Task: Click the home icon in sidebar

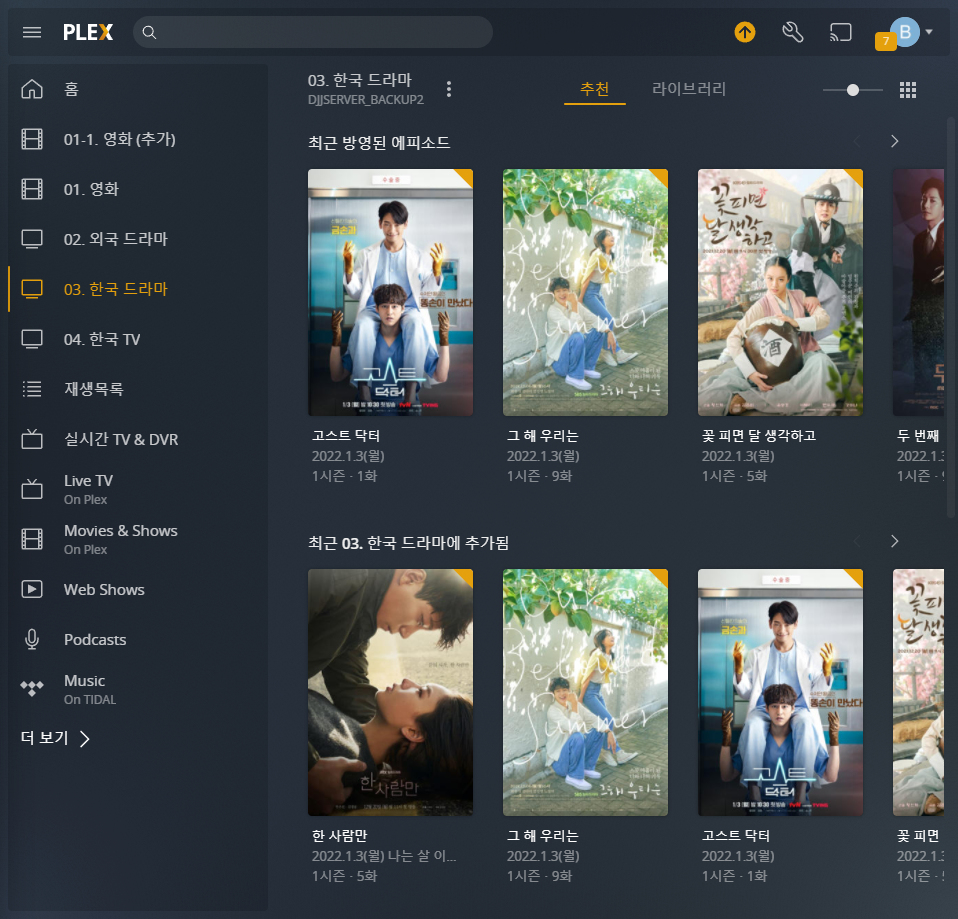Action: point(32,89)
